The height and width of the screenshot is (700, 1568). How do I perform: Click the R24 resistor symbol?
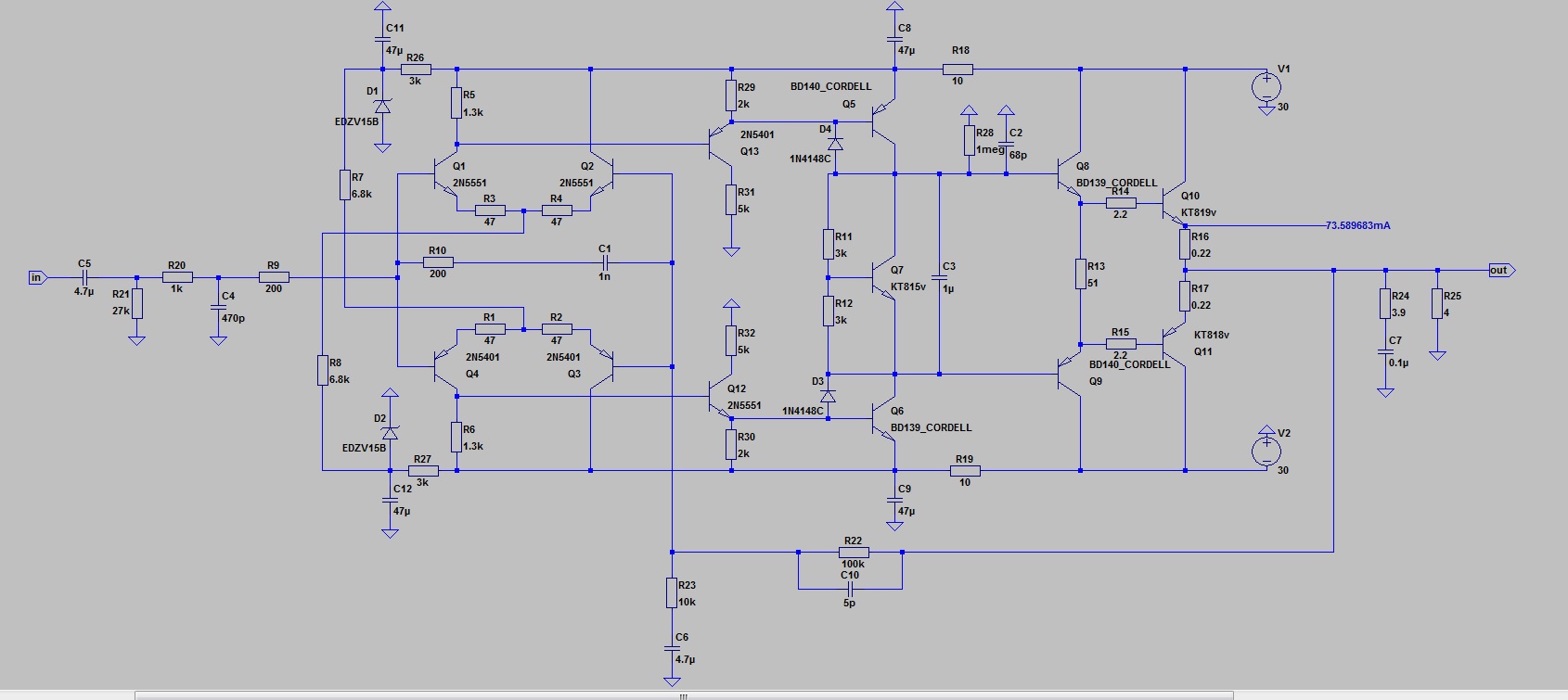pyautogui.click(x=1386, y=302)
